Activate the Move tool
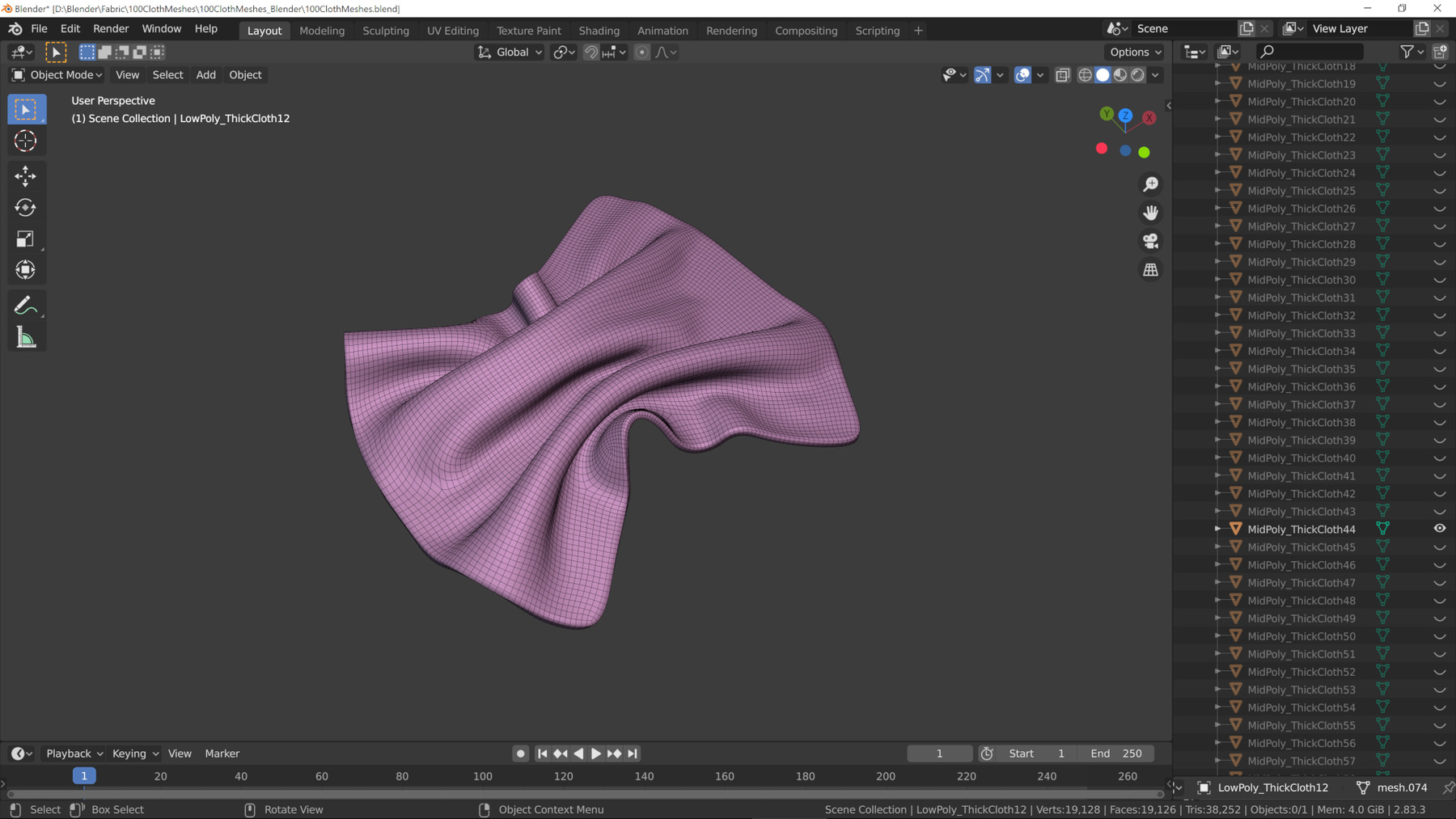This screenshot has height=819, width=1456. tap(26, 175)
